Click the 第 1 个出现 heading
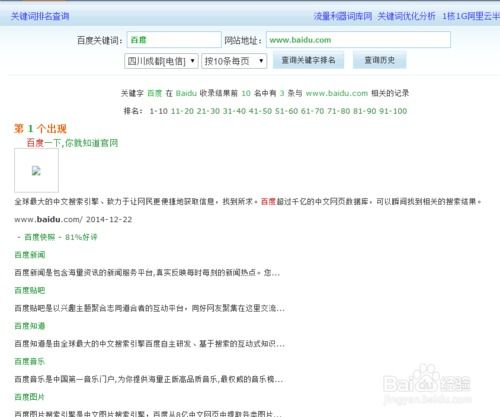 [40, 129]
